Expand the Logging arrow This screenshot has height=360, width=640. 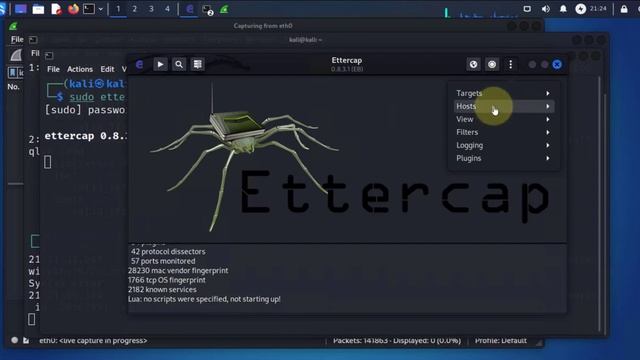[548, 146]
